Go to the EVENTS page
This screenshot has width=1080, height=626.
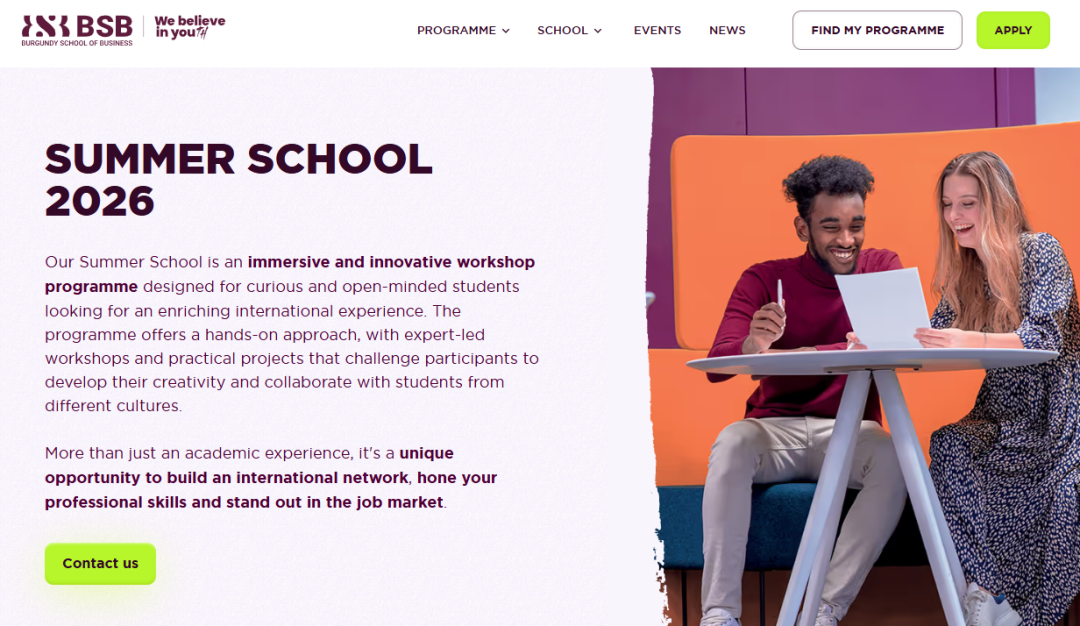coord(657,30)
